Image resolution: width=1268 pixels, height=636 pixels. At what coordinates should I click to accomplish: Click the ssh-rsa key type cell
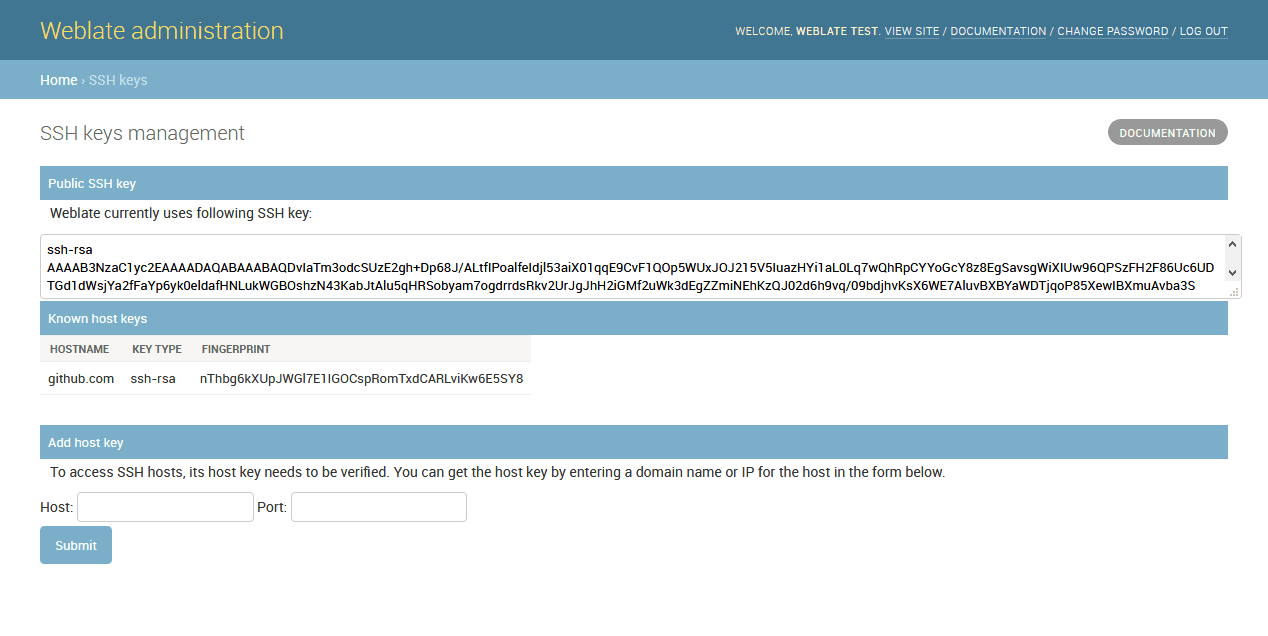[x=153, y=379]
